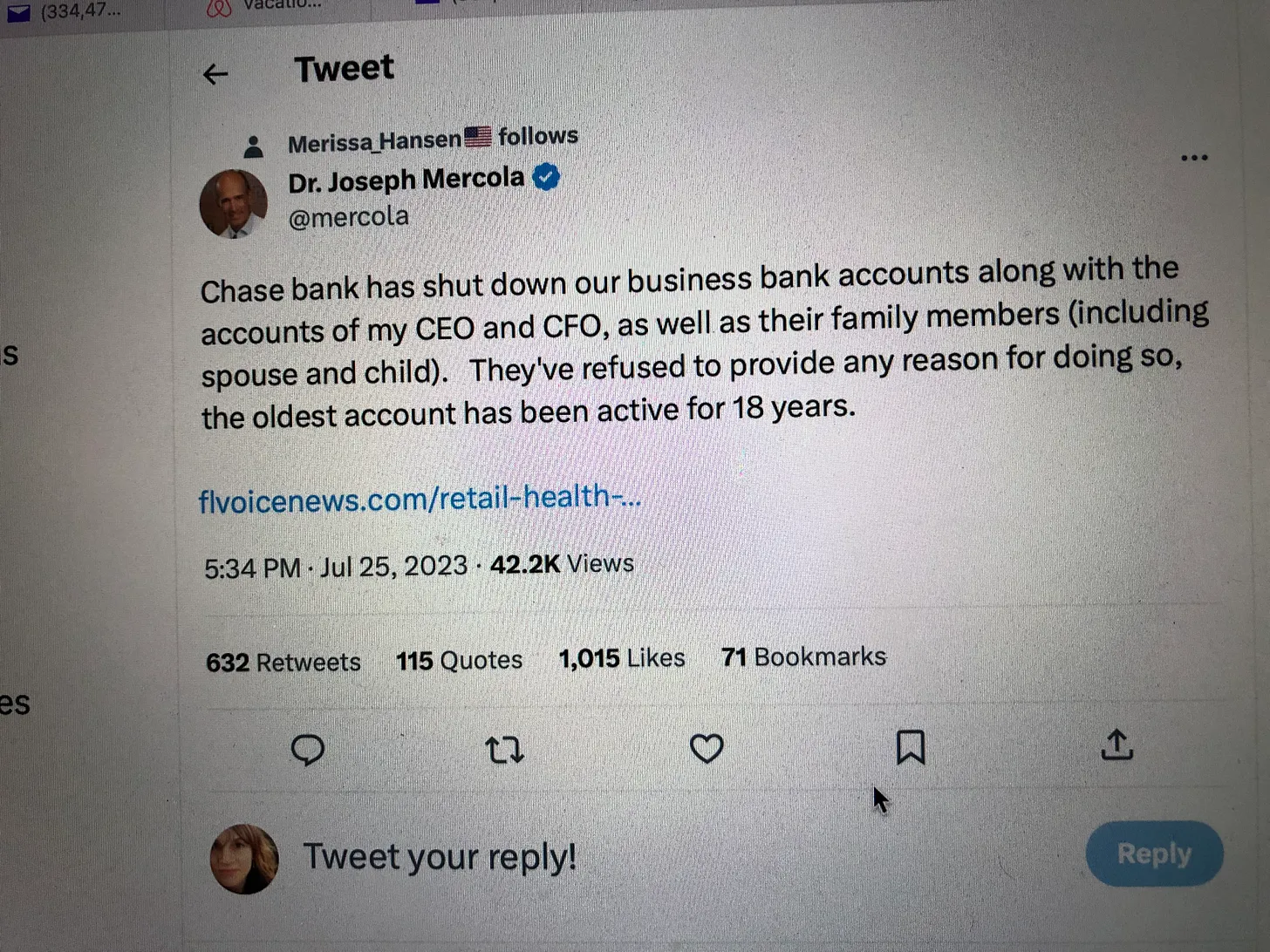The width and height of the screenshot is (1270, 952).
Task: Like the tweet with heart icon
Action: [x=707, y=748]
